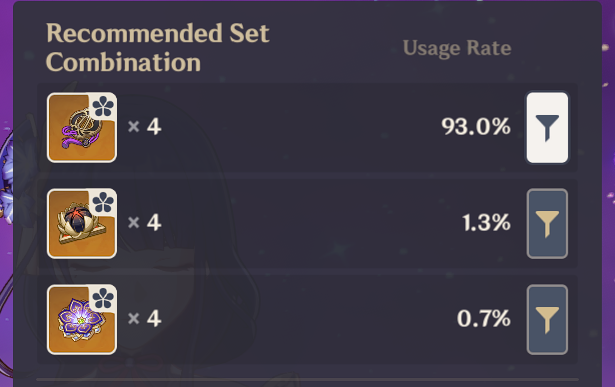Click × 4 count beside first artifact
The width and height of the screenshot is (615, 387).
coord(144,127)
